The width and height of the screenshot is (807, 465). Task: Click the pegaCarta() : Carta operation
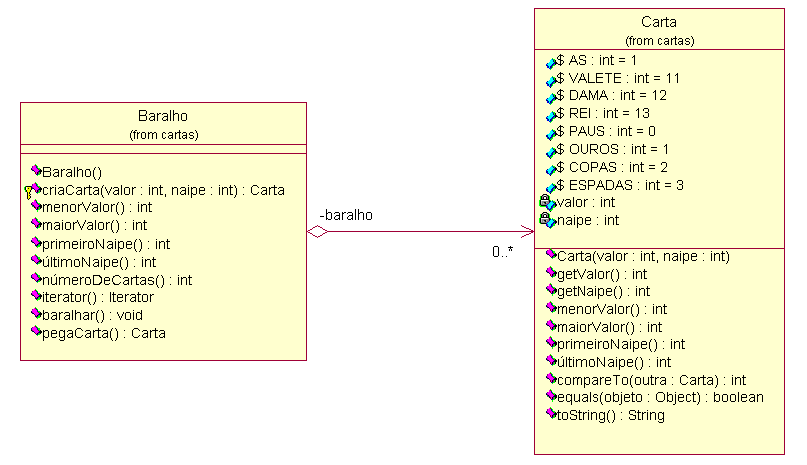pyautogui.click(x=103, y=333)
